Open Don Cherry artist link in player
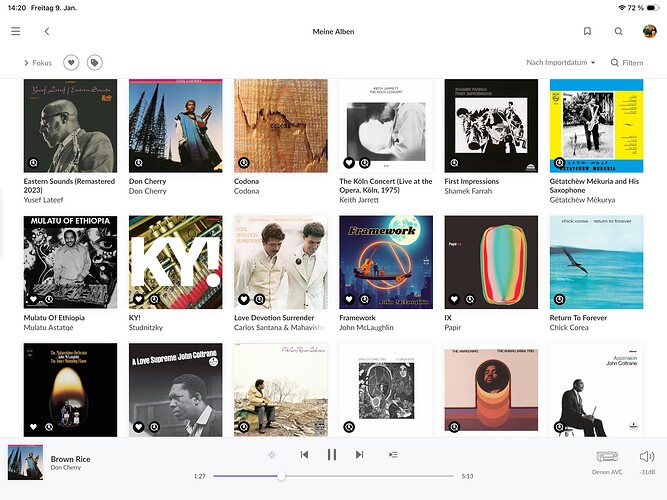The width and height of the screenshot is (667, 500). pos(65,468)
